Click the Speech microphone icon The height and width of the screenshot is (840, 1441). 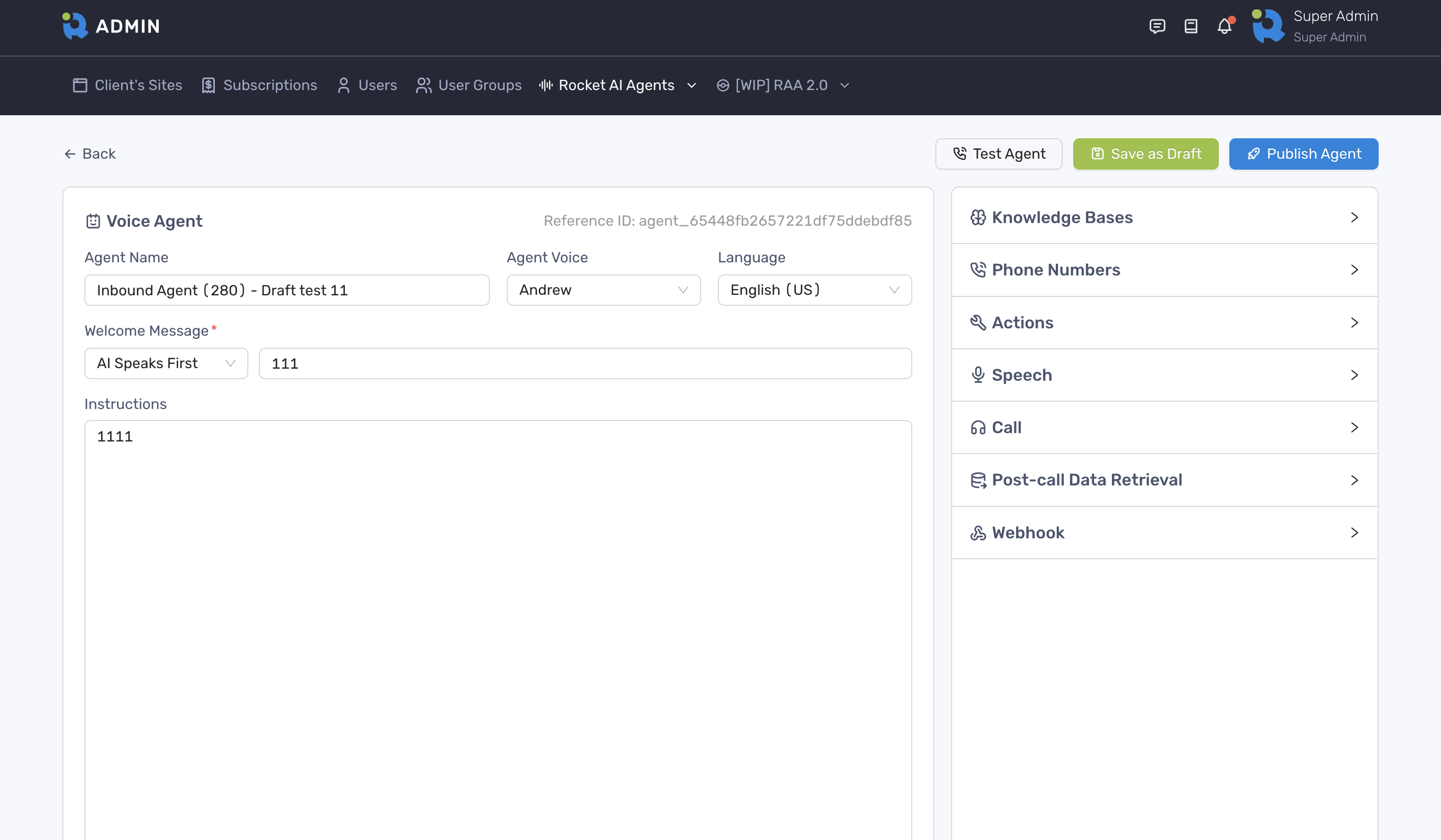[978, 375]
